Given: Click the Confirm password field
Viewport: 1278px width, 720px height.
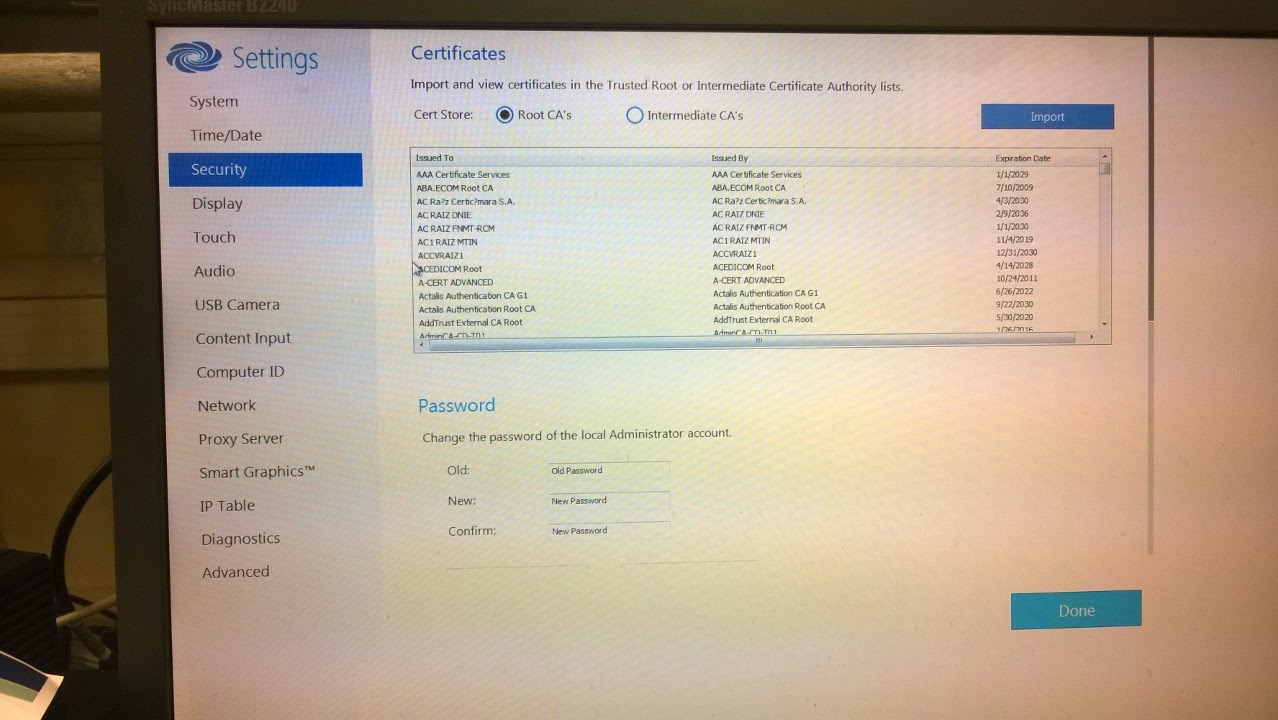Looking at the screenshot, I should click(x=608, y=531).
